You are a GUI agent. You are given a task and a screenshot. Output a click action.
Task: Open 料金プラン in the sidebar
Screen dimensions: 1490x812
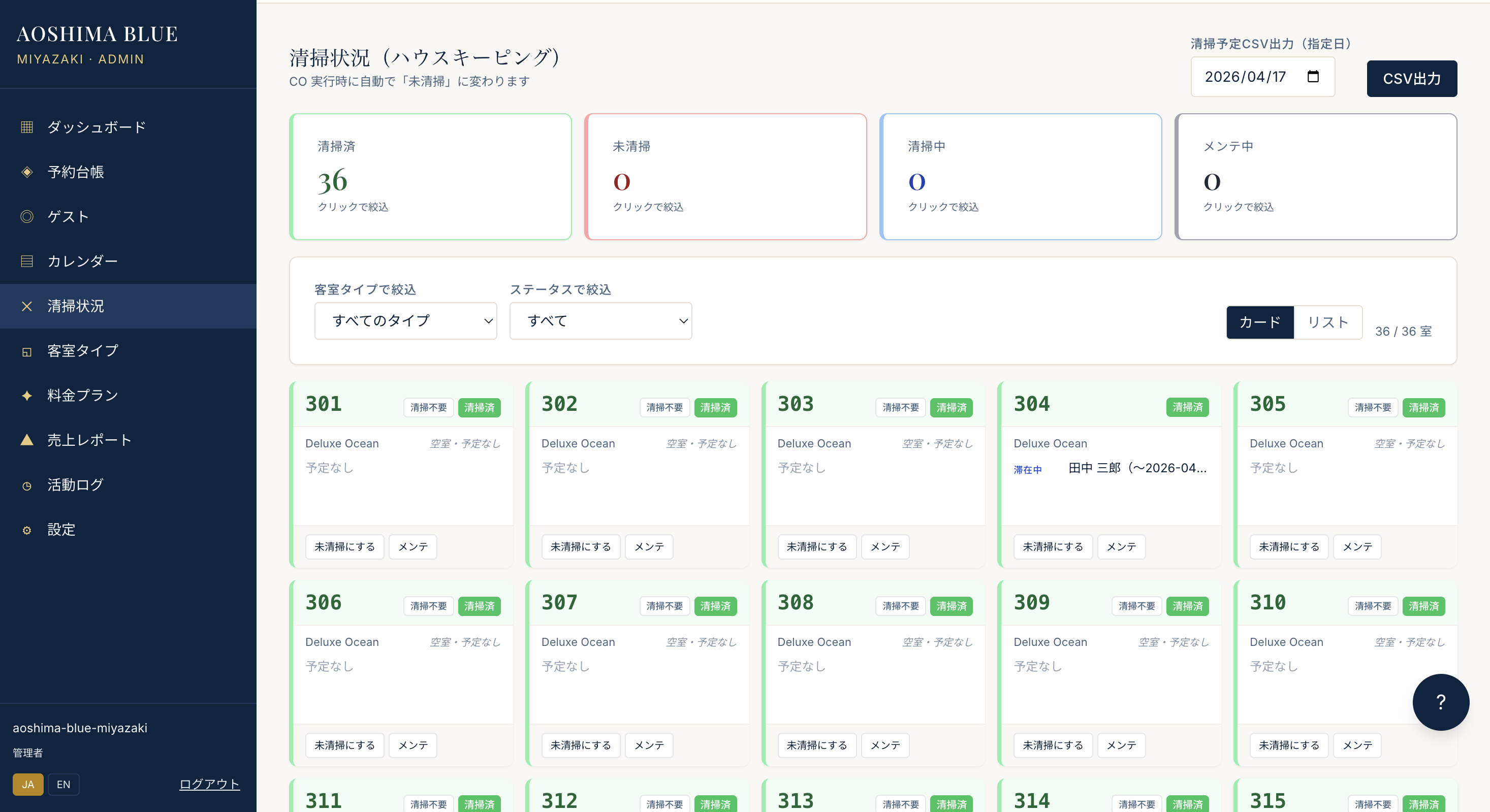pyautogui.click(x=128, y=395)
